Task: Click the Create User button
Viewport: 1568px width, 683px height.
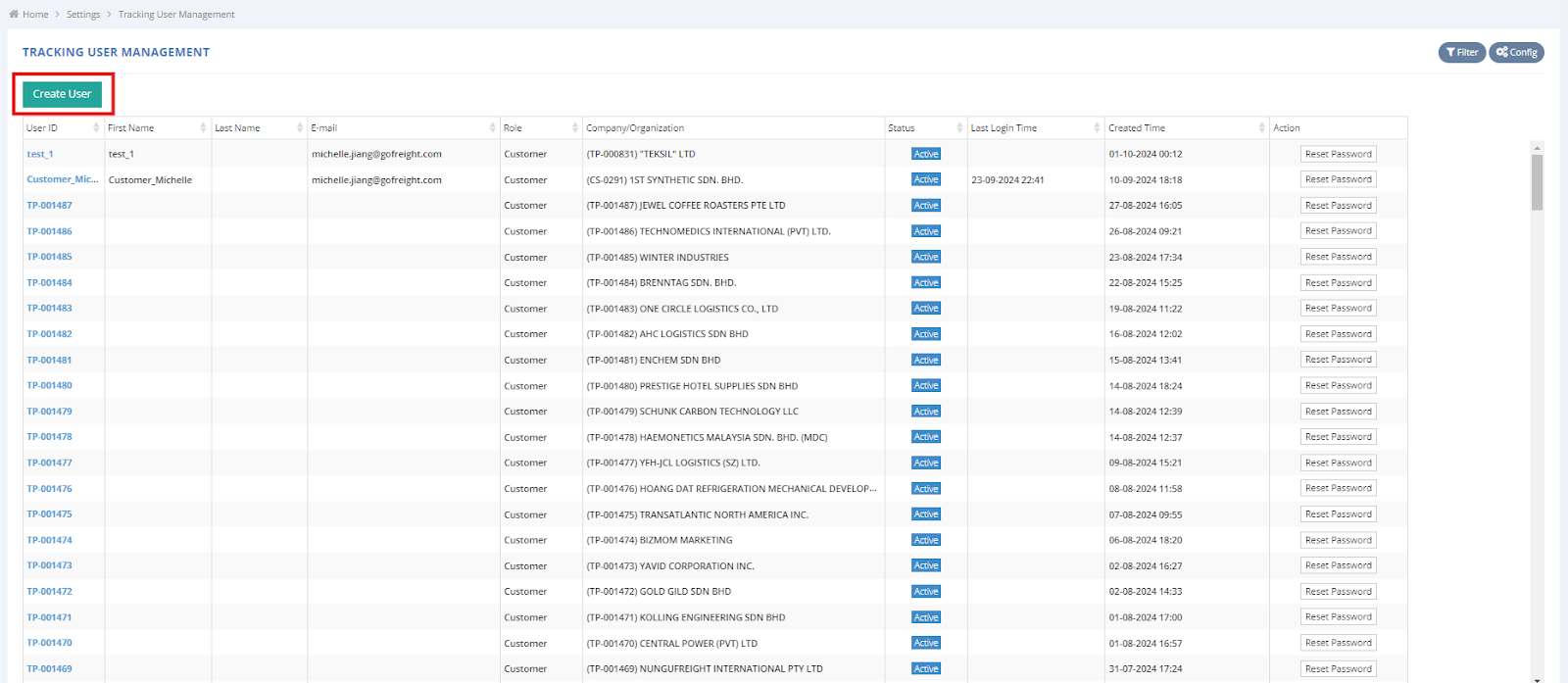Action: click(62, 94)
